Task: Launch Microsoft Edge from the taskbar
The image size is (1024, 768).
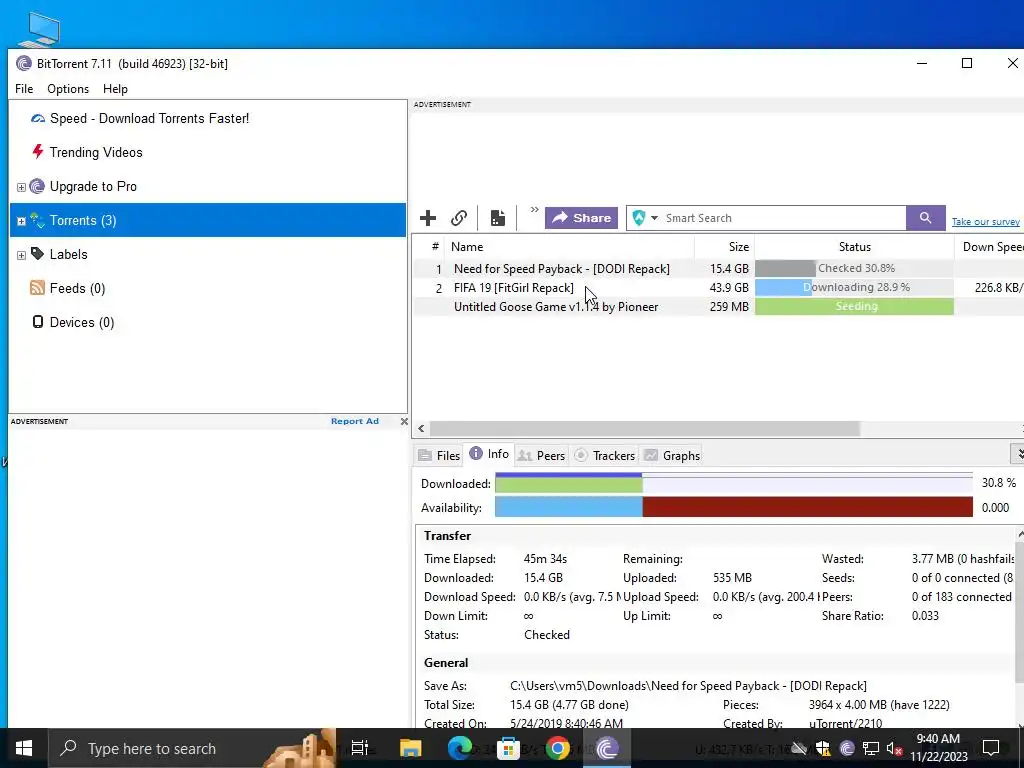Action: pyautogui.click(x=460, y=748)
